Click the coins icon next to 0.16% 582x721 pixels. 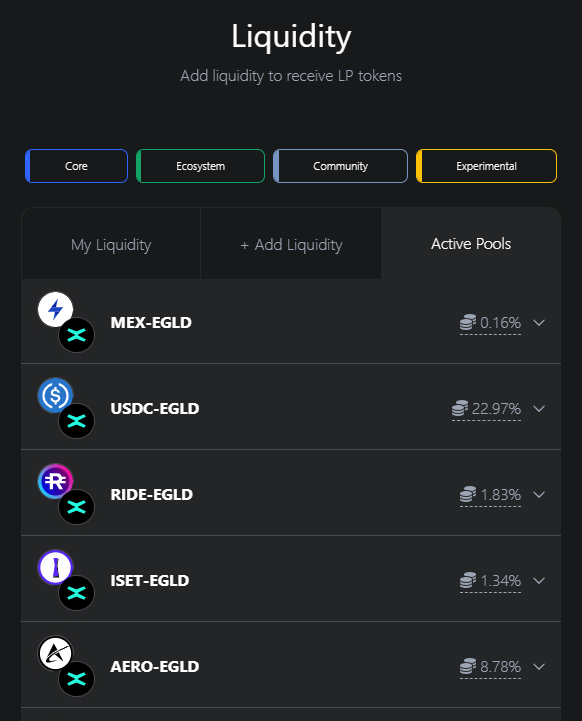(x=468, y=322)
